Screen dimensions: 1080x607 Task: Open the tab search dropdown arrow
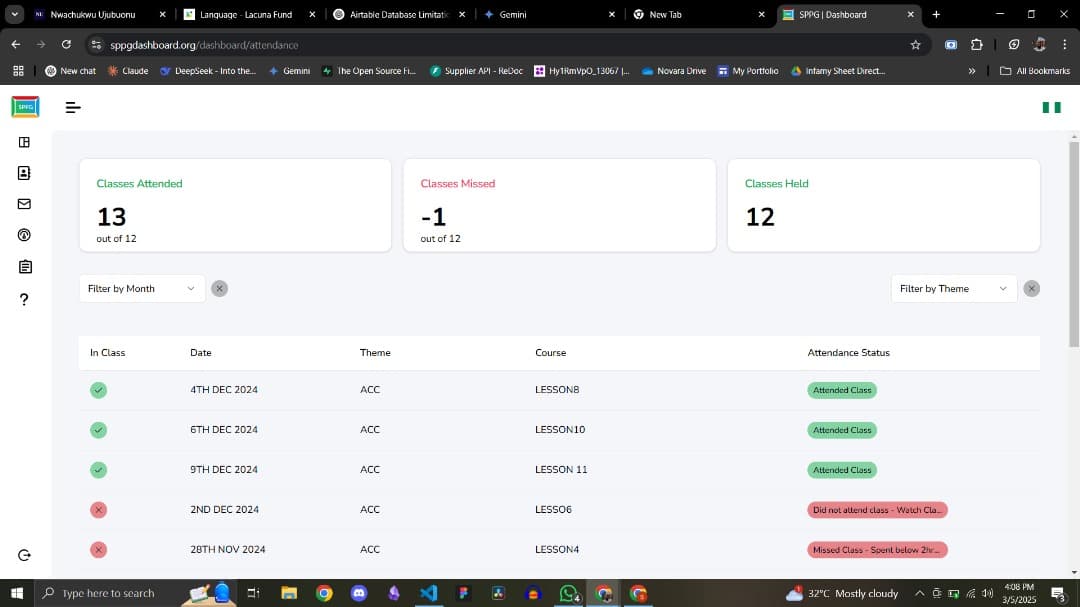[x=14, y=14]
